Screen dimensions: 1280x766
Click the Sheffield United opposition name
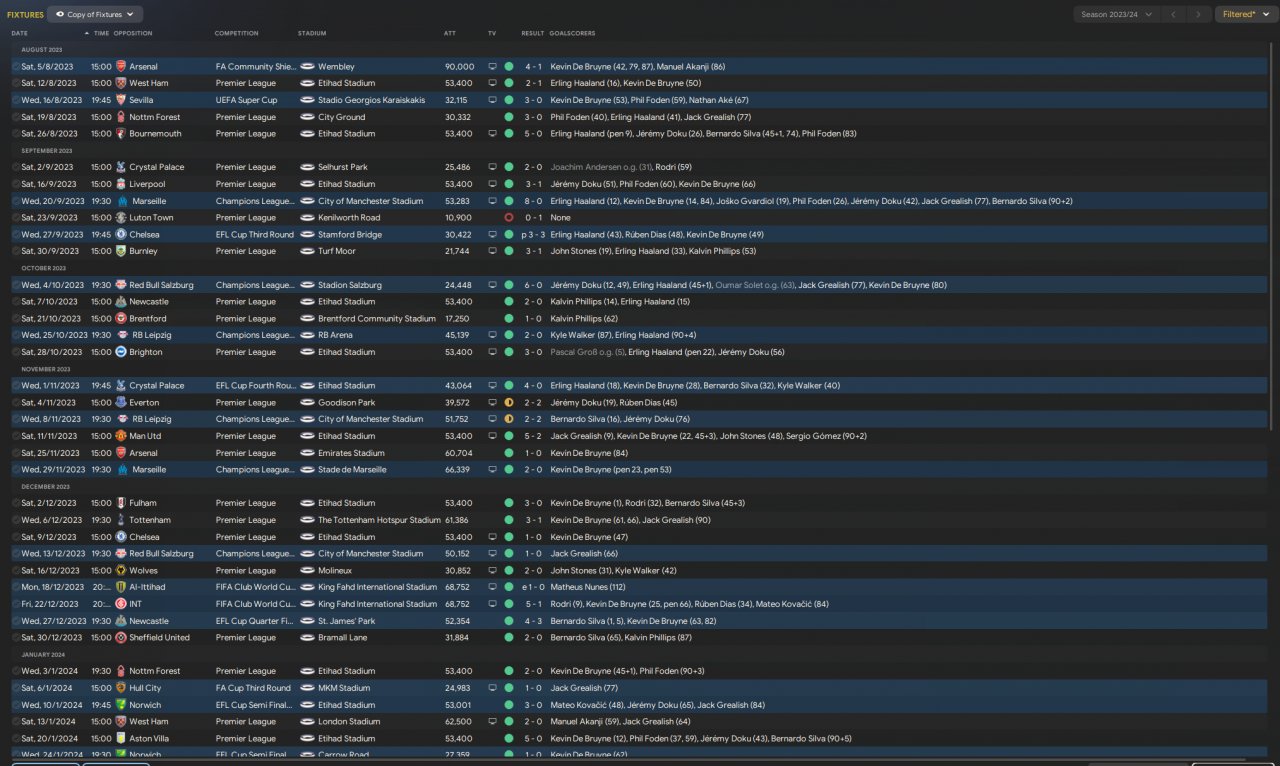(160, 637)
